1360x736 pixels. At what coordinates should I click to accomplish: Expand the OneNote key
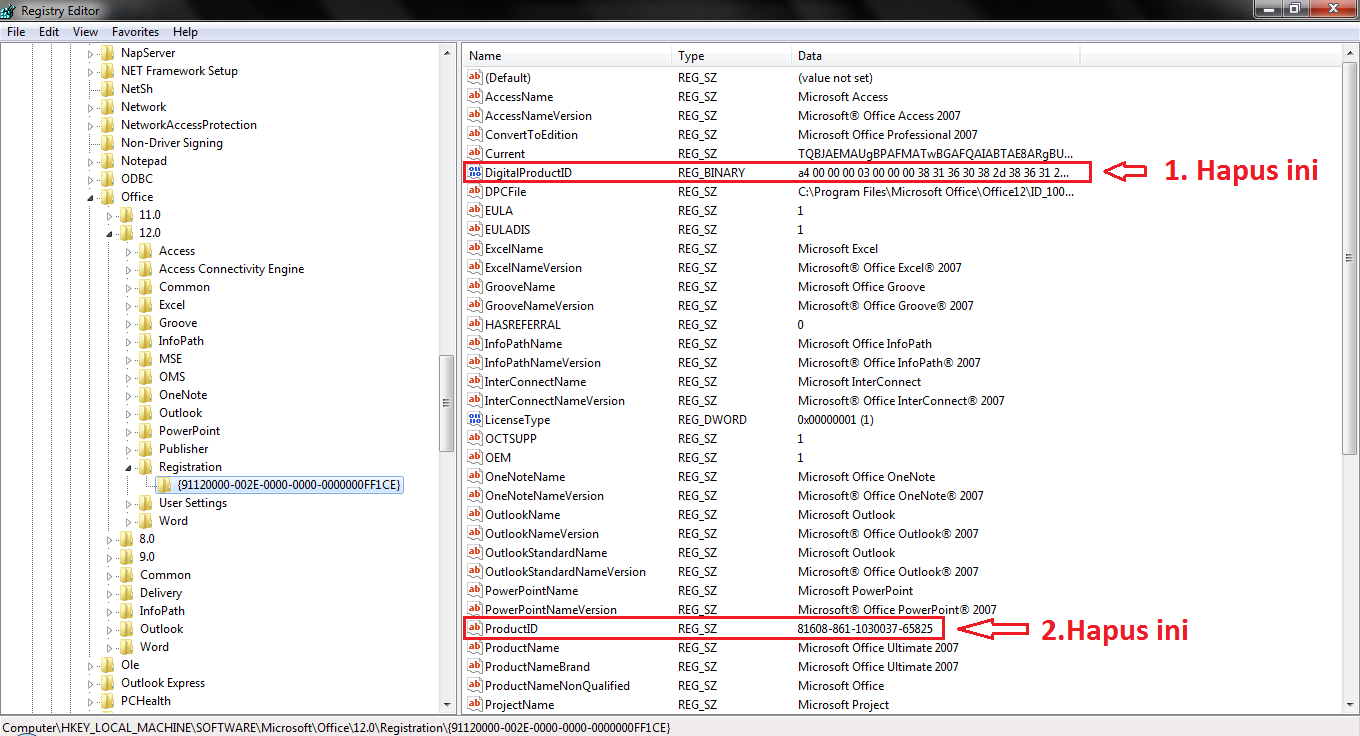click(129, 395)
